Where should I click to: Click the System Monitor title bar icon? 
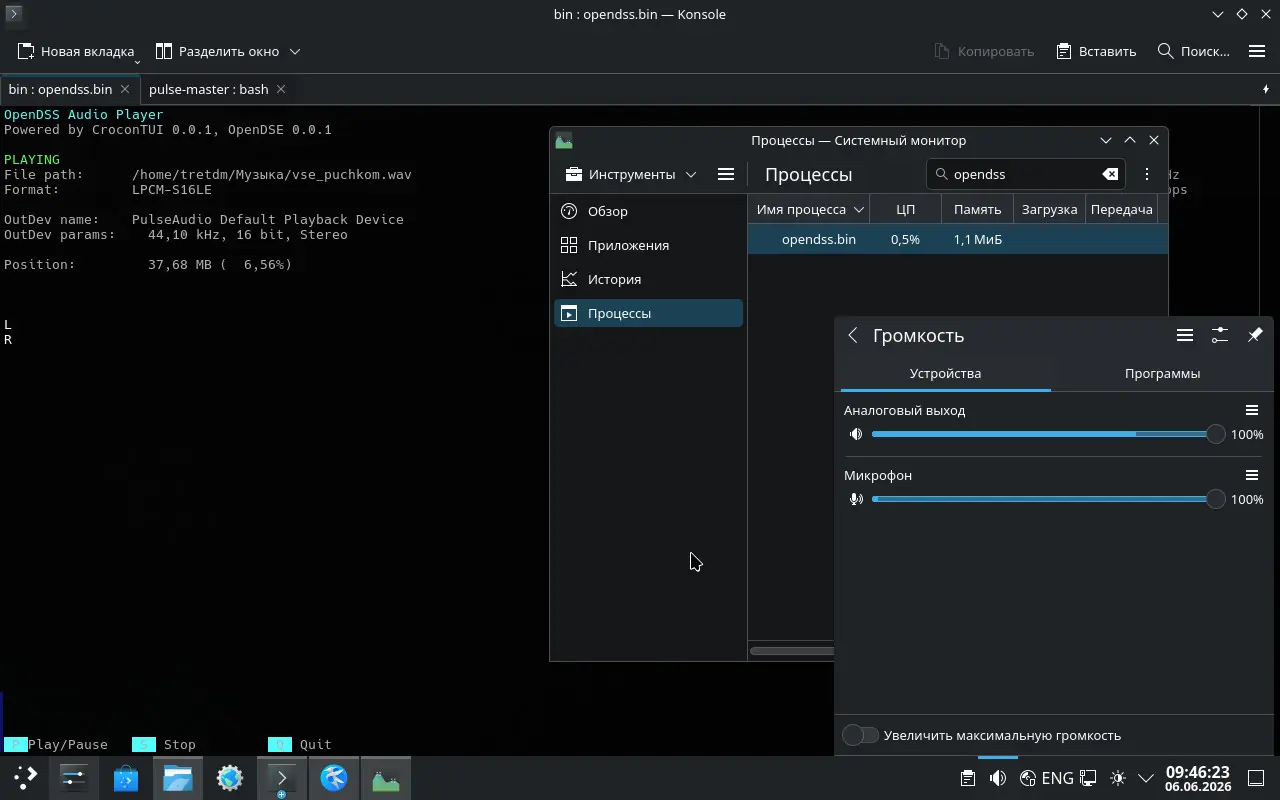pos(564,141)
